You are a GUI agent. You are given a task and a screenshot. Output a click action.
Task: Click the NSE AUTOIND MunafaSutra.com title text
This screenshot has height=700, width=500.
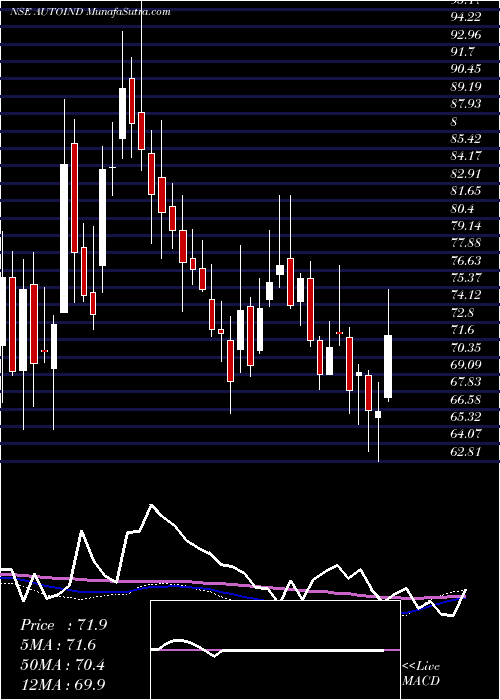click(x=90, y=12)
